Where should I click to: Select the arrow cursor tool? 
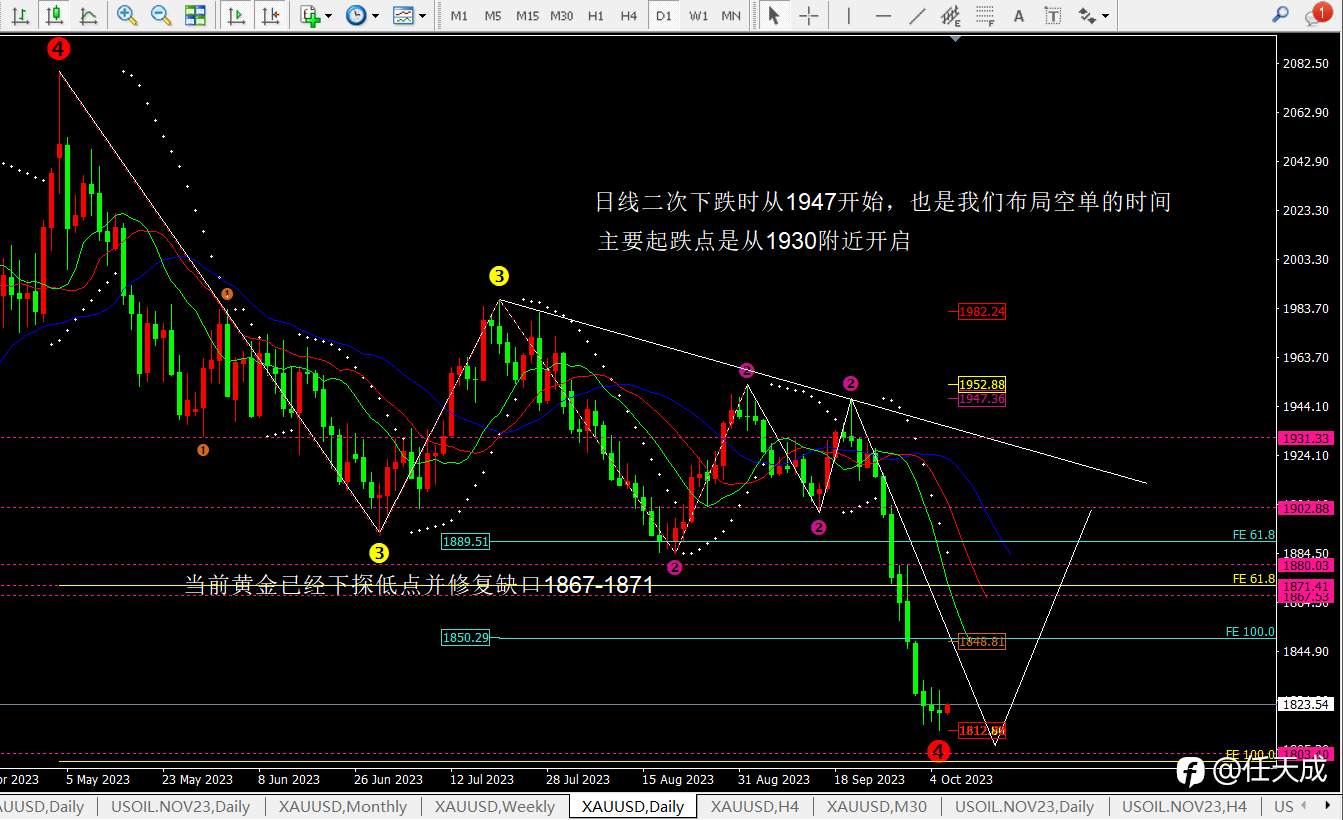[x=773, y=15]
